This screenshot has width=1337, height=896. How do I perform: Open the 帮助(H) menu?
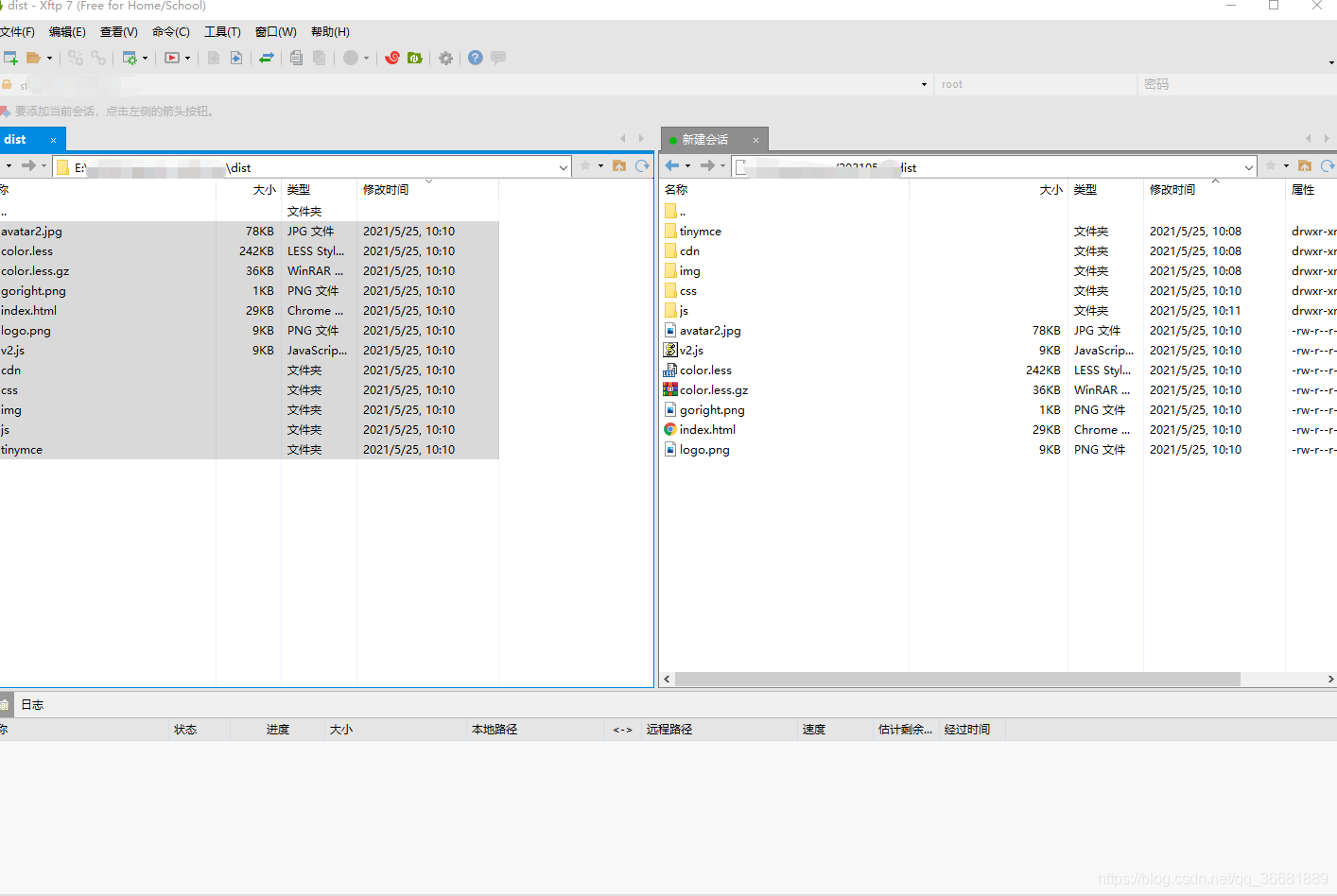tap(330, 32)
